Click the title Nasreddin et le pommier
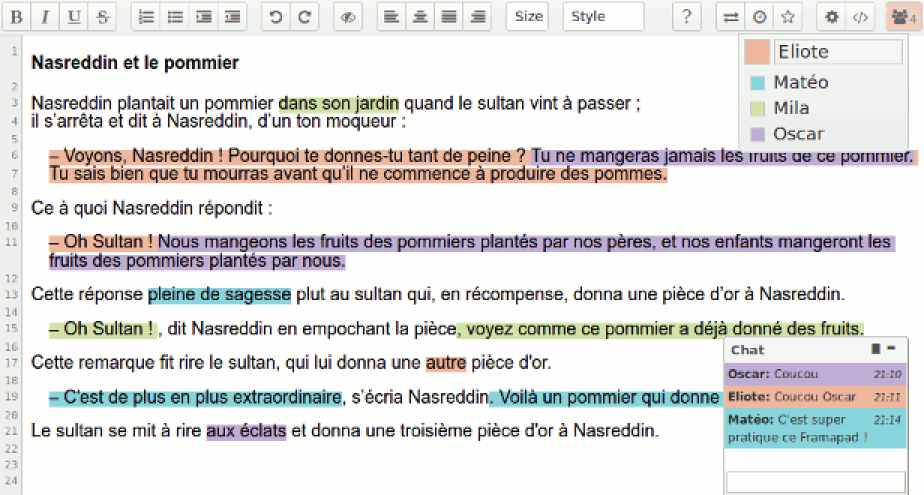Viewport: 924px width, 495px height. click(x=135, y=62)
